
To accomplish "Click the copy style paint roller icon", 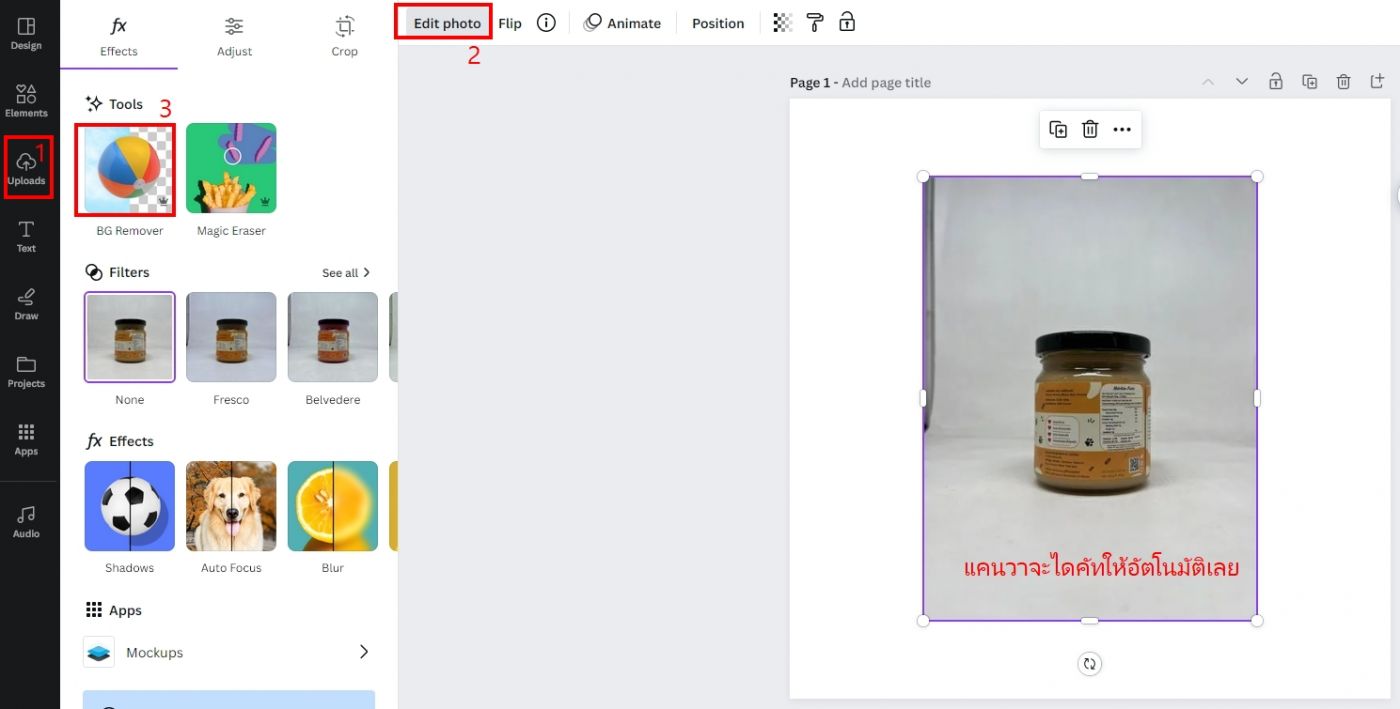I will (x=815, y=23).
